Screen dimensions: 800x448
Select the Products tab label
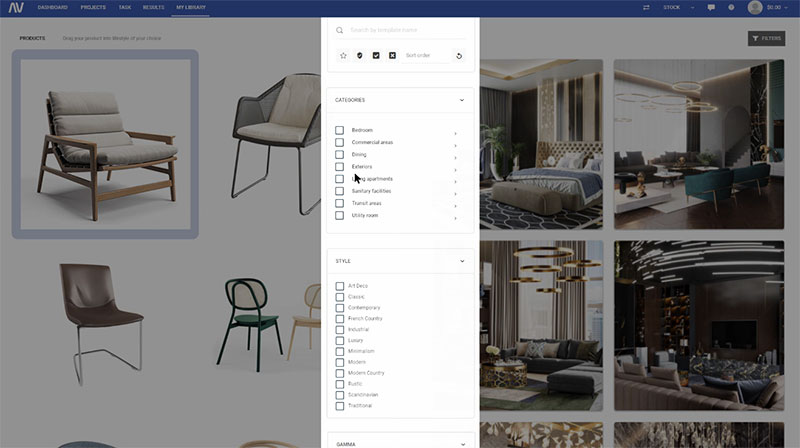pos(32,38)
